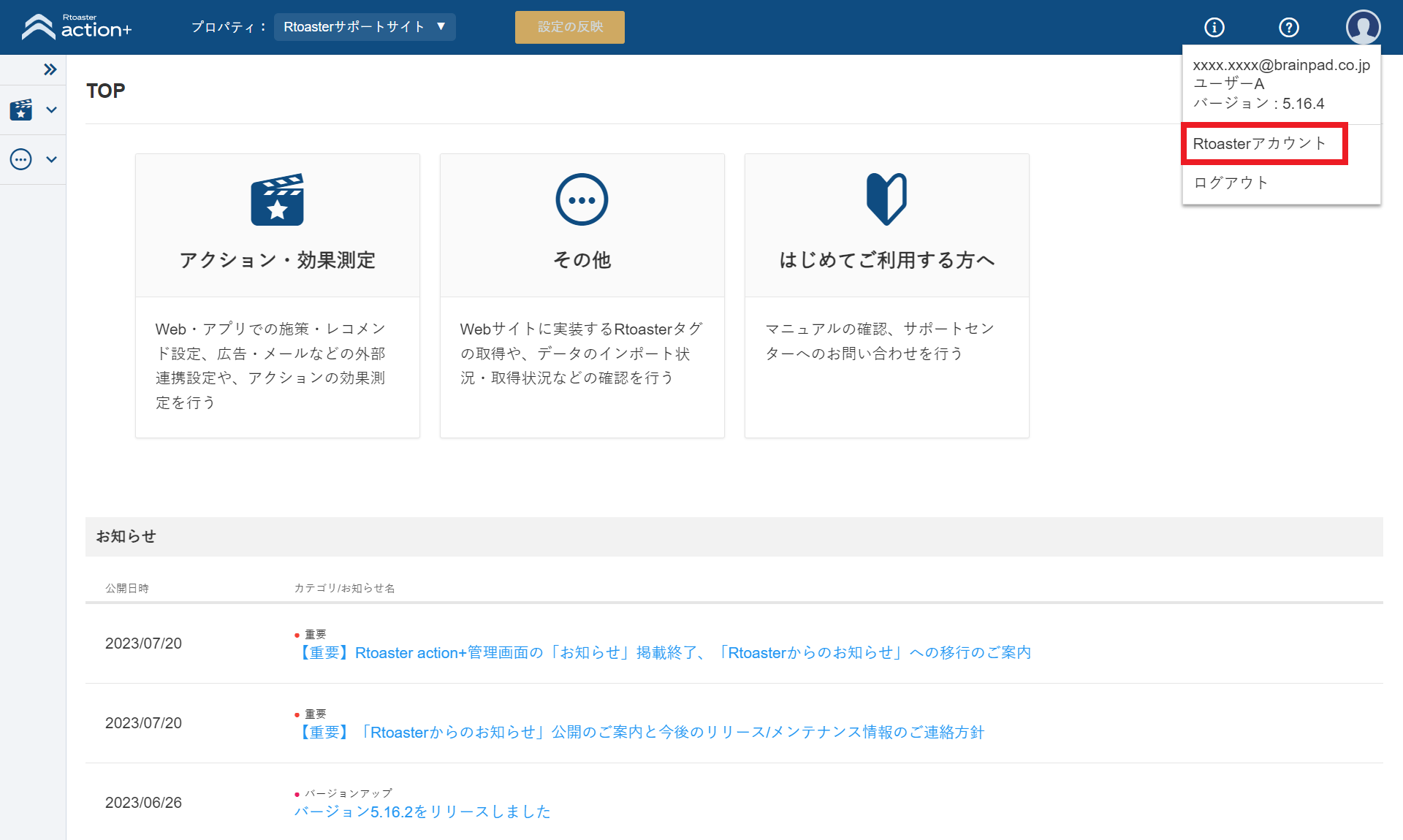Click the プロパティ： label

tap(229, 27)
